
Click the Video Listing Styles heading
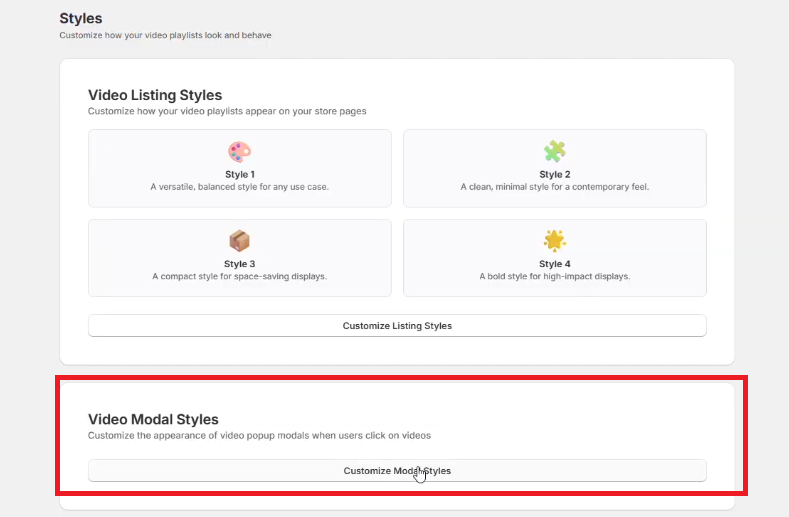155,95
